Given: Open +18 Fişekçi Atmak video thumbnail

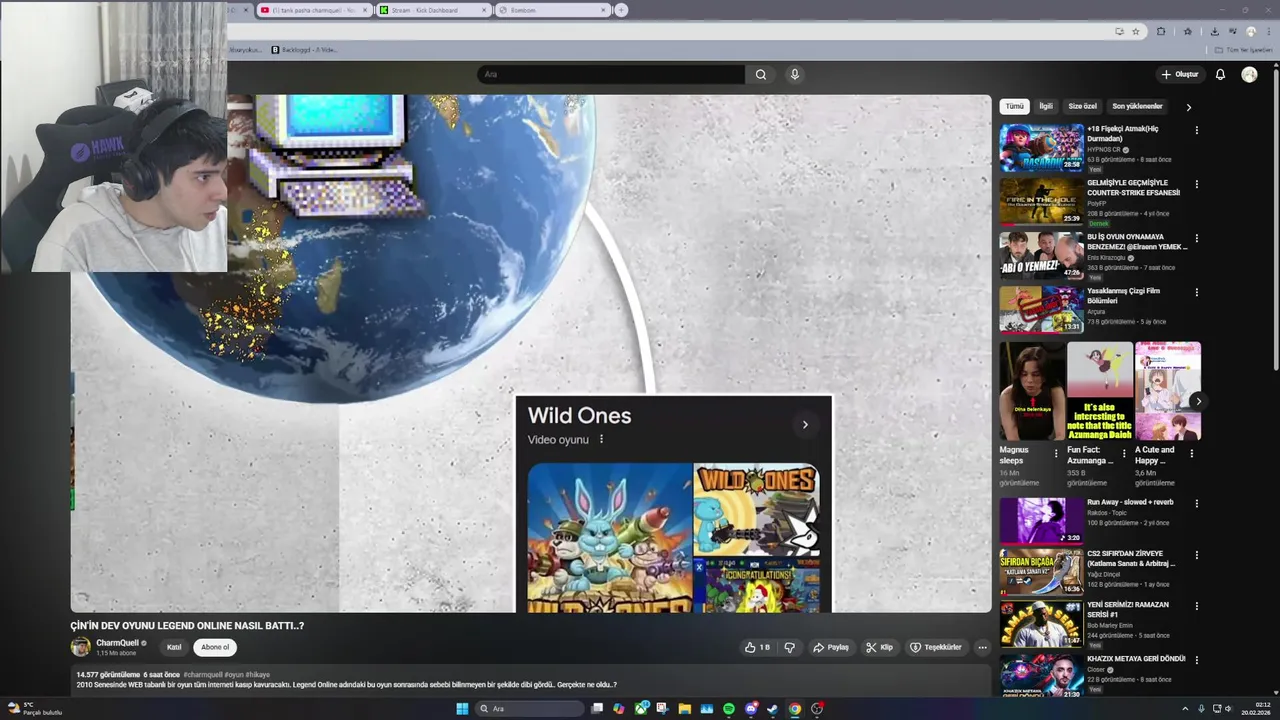Looking at the screenshot, I should click(x=1041, y=148).
